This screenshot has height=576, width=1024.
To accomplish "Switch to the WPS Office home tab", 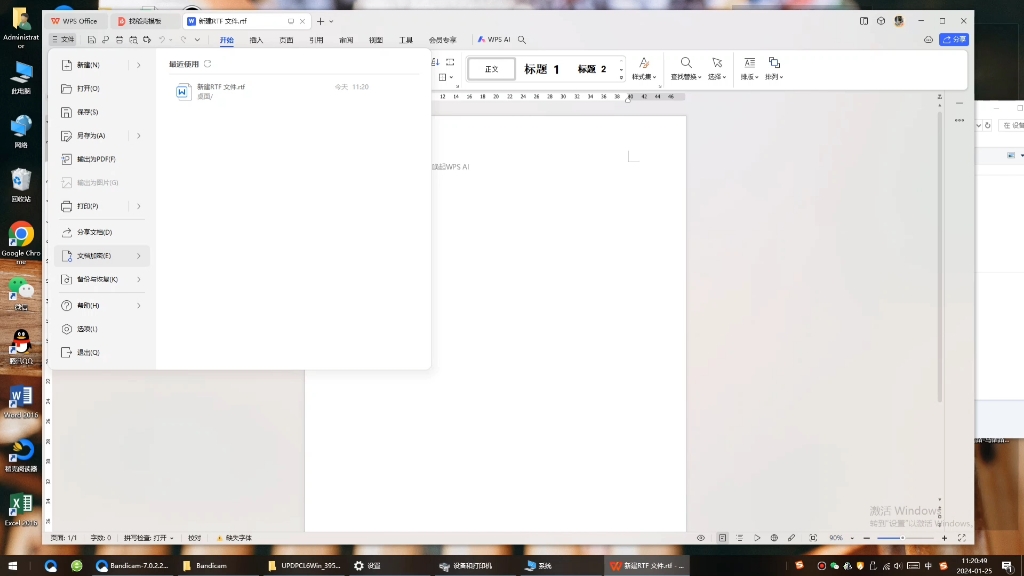I will click(74, 21).
